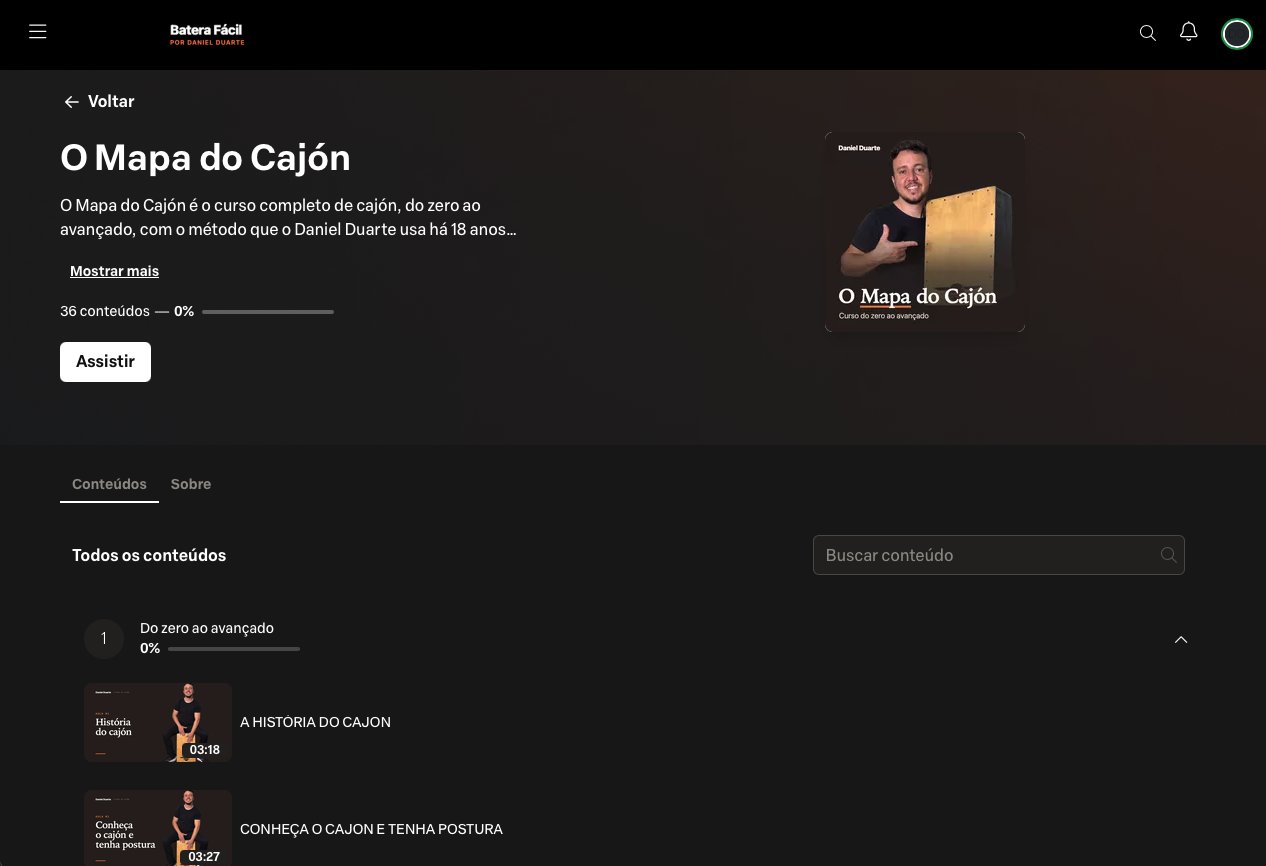Open notifications bell icon

(1189, 32)
